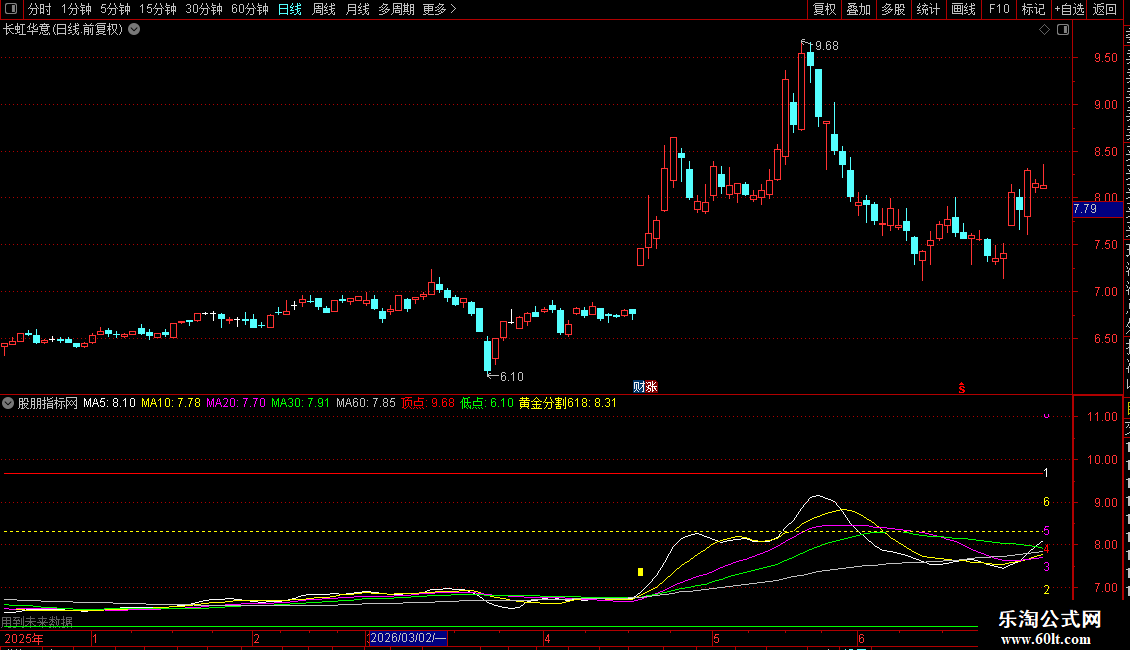Click the 11.00 indicator axis label

pos(1103,417)
